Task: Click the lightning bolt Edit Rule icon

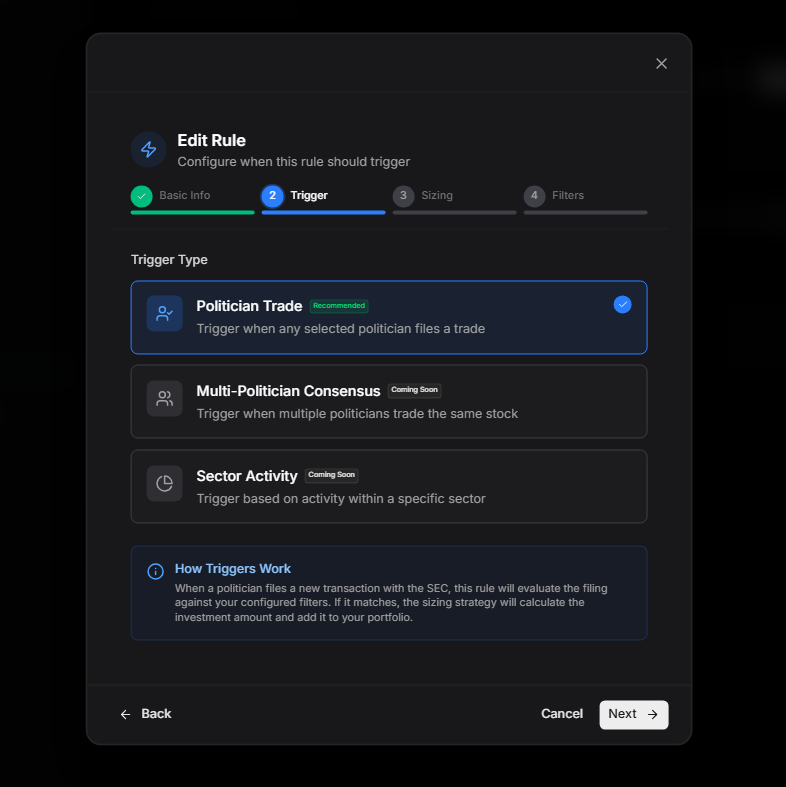Action: [148, 149]
